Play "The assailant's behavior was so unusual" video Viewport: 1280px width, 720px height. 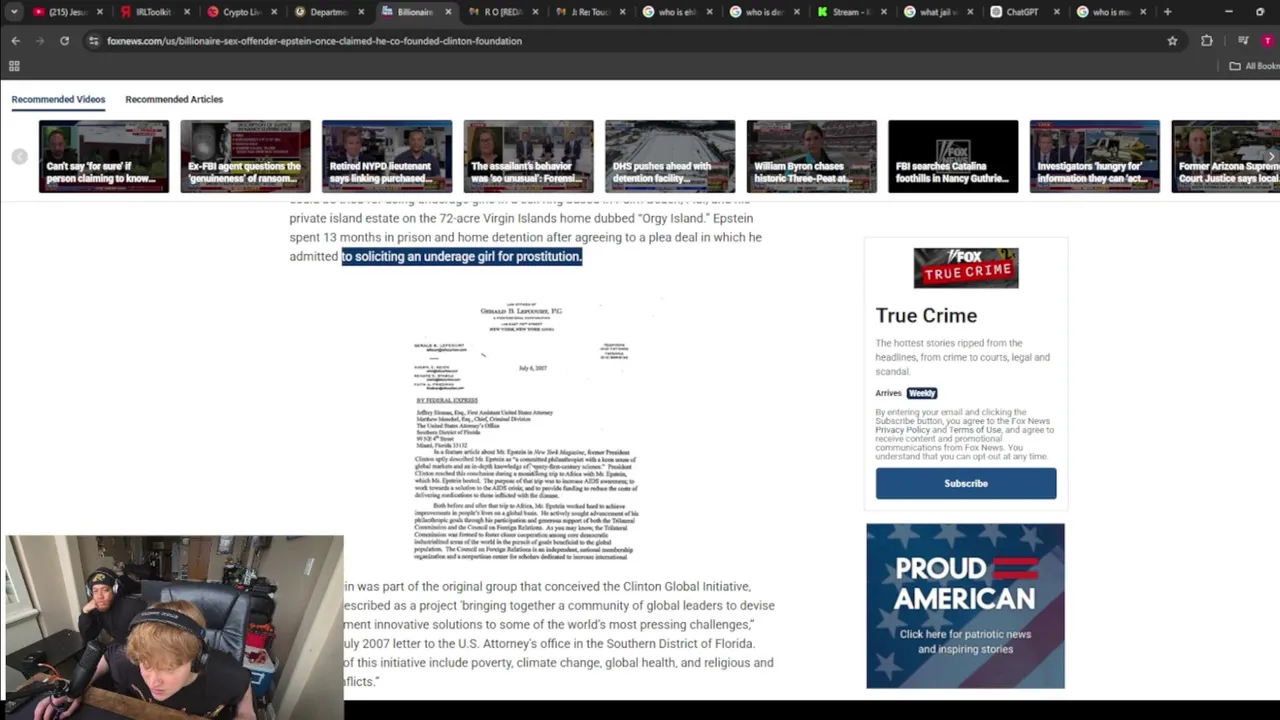pyautogui.click(x=528, y=156)
